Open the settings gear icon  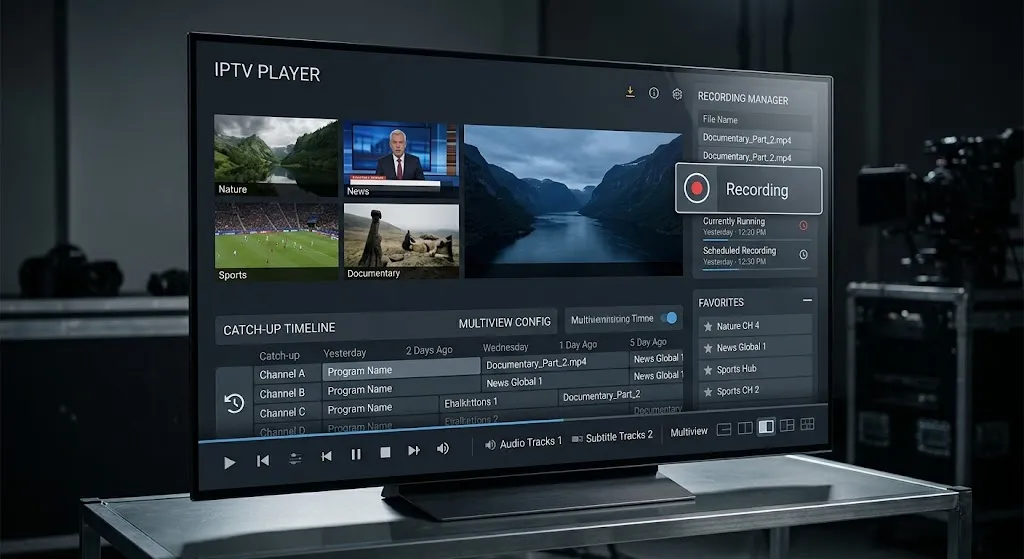point(677,94)
